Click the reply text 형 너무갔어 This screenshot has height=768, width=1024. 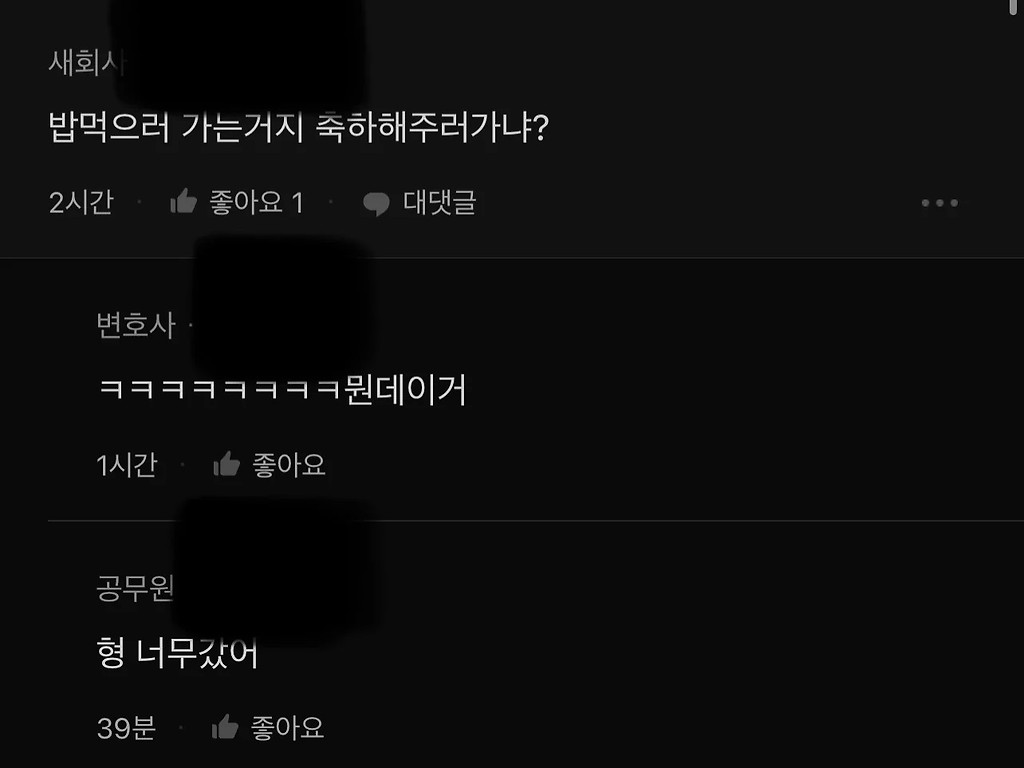pyautogui.click(x=178, y=652)
